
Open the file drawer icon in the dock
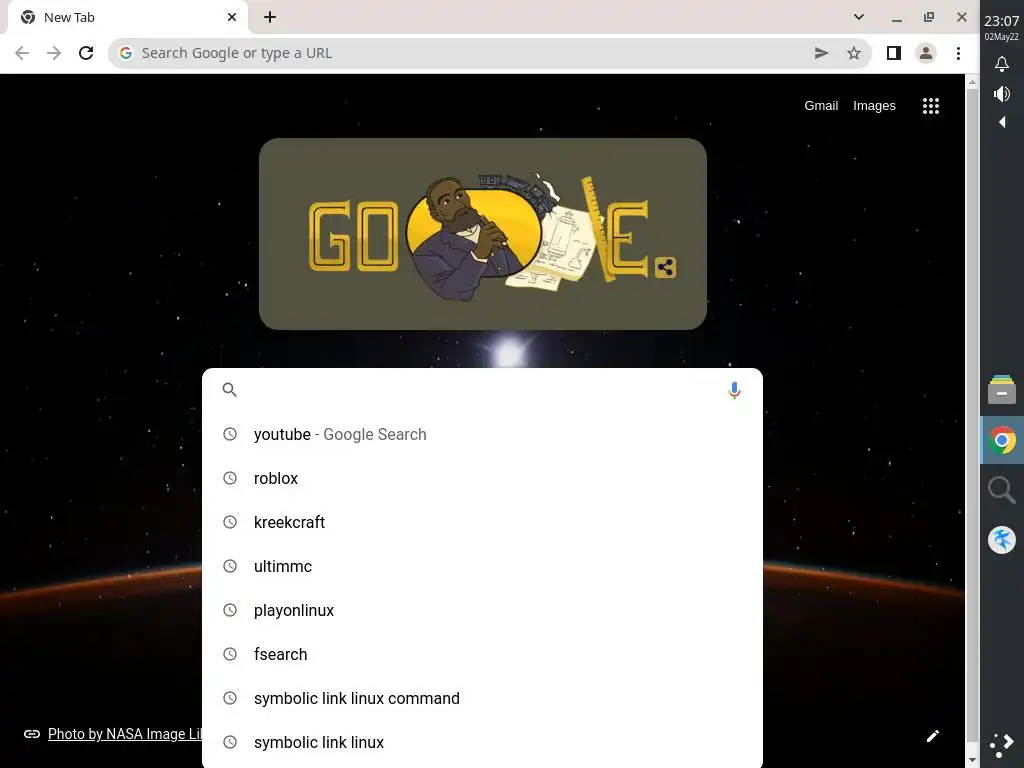(1002, 389)
